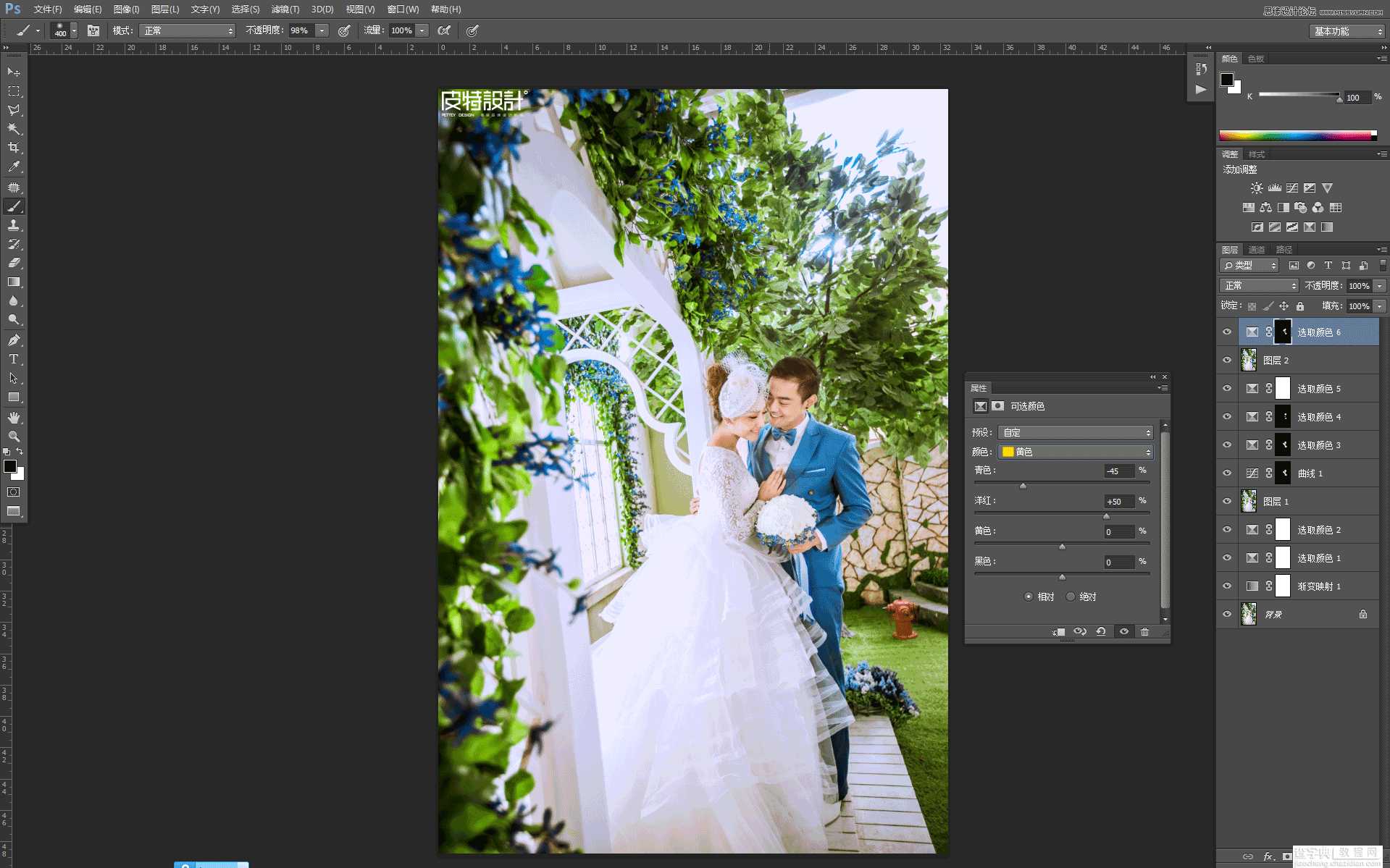The image size is (1390, 868).
Task: Select the Path Selection tool
Action: (13, 378)
